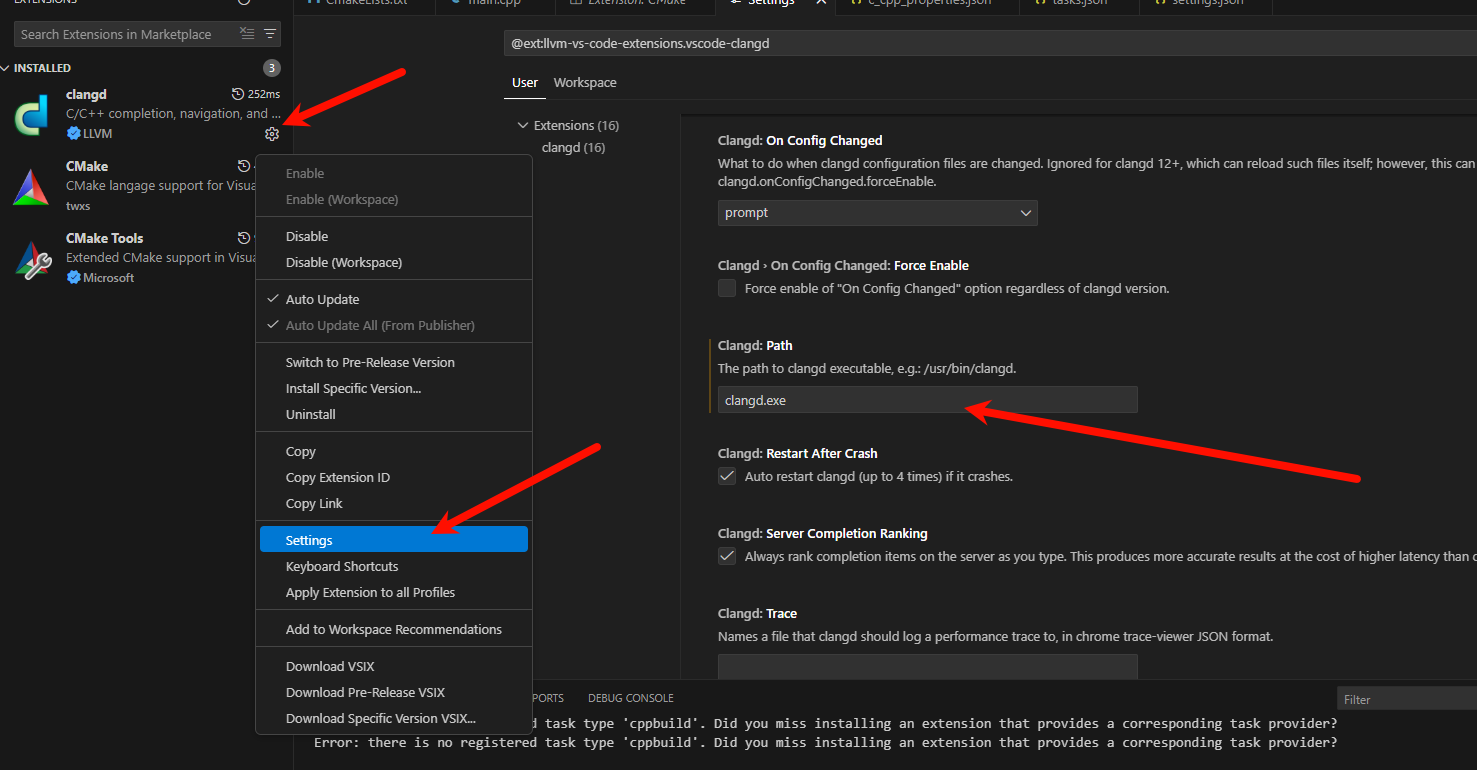Open the On Config Changed prompt dropdown
This screenshot has width=1477, height=770.
click(x=878, y=213)
